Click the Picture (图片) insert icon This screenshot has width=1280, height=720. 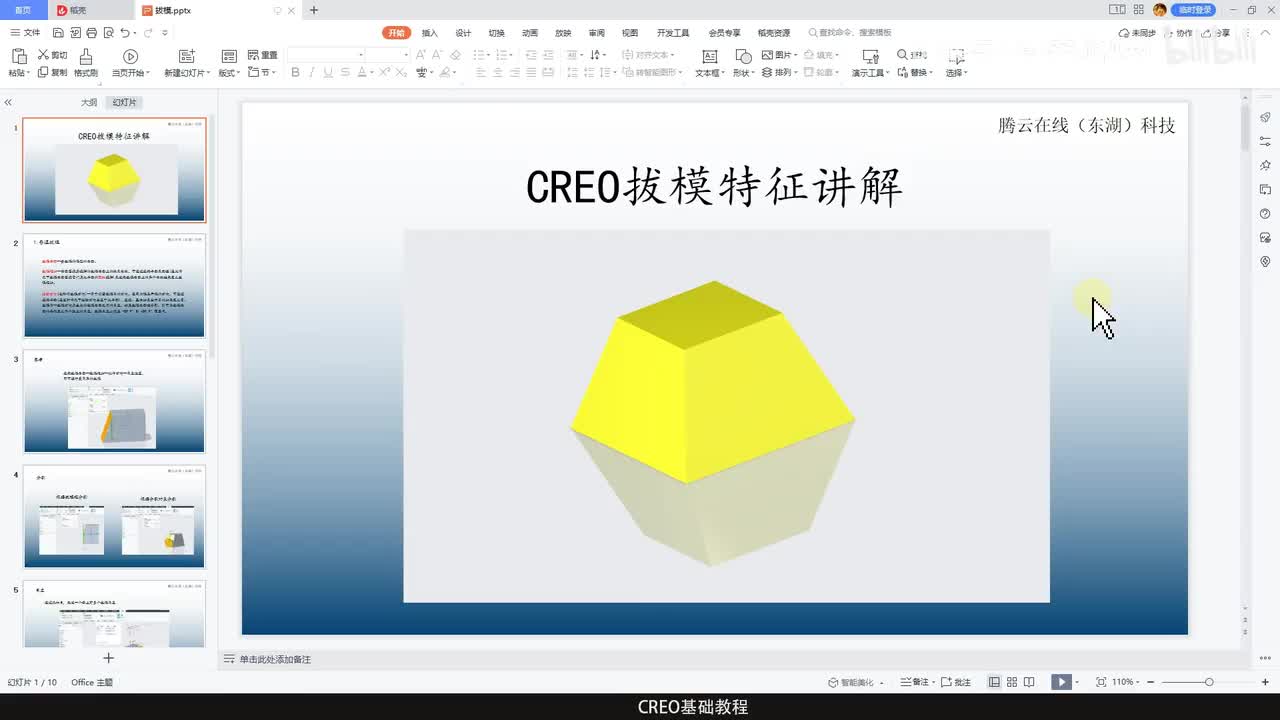767,55
